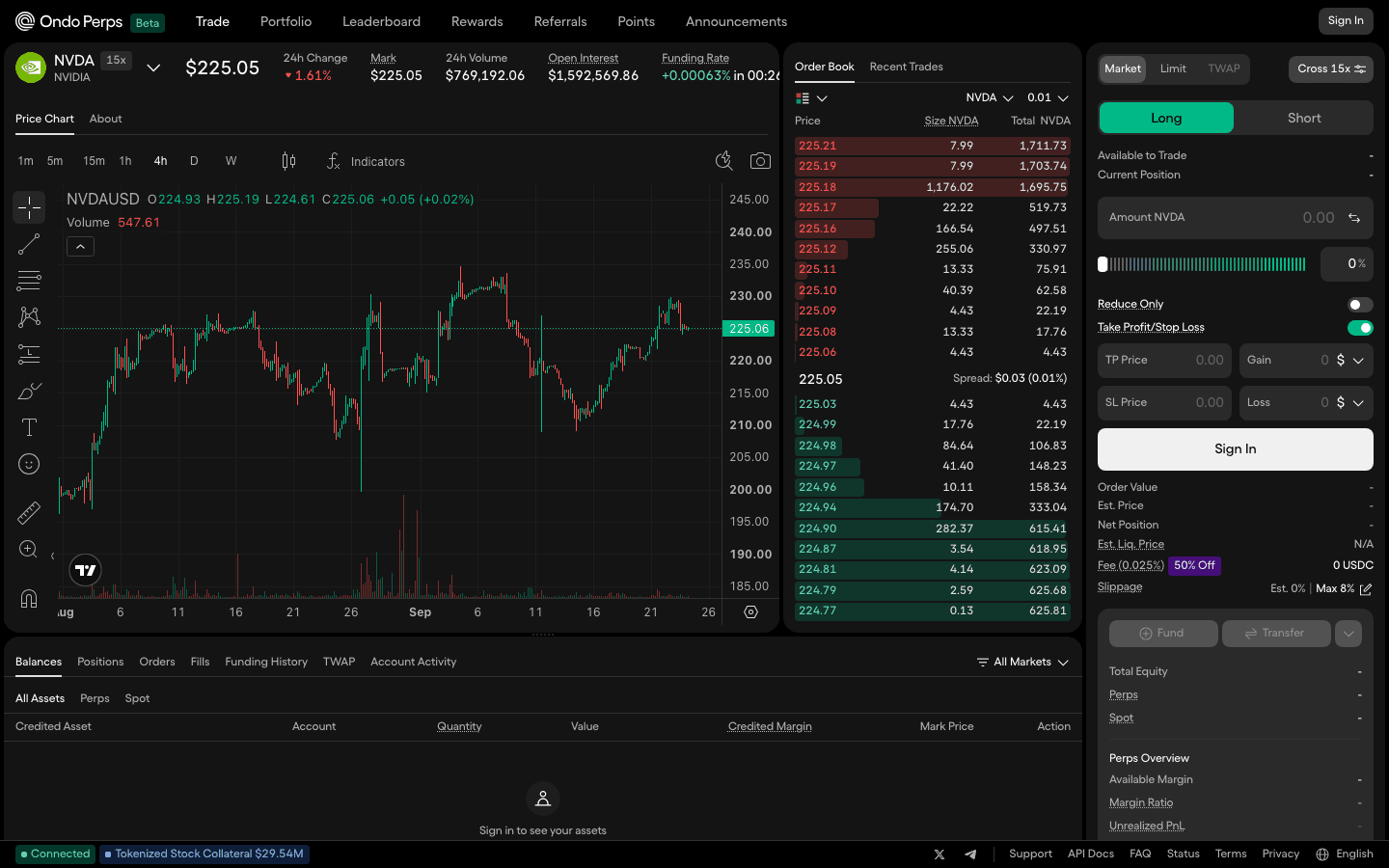Image resolution: width=1389 pixels, height=868 pixels.
Task: Swap the amount currency unit
Action: (1354, 218)
